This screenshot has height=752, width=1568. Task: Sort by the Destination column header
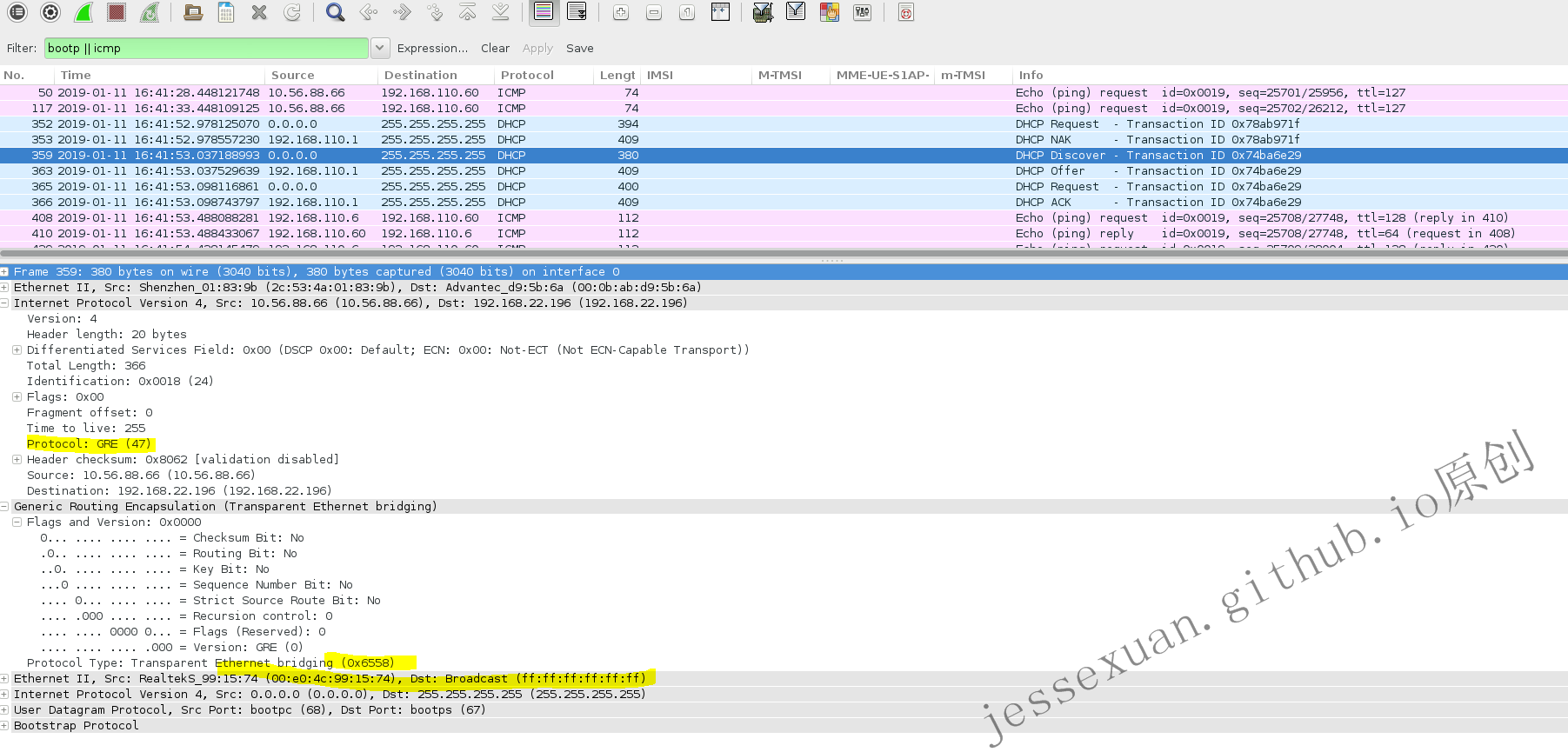tap(436, 76)
